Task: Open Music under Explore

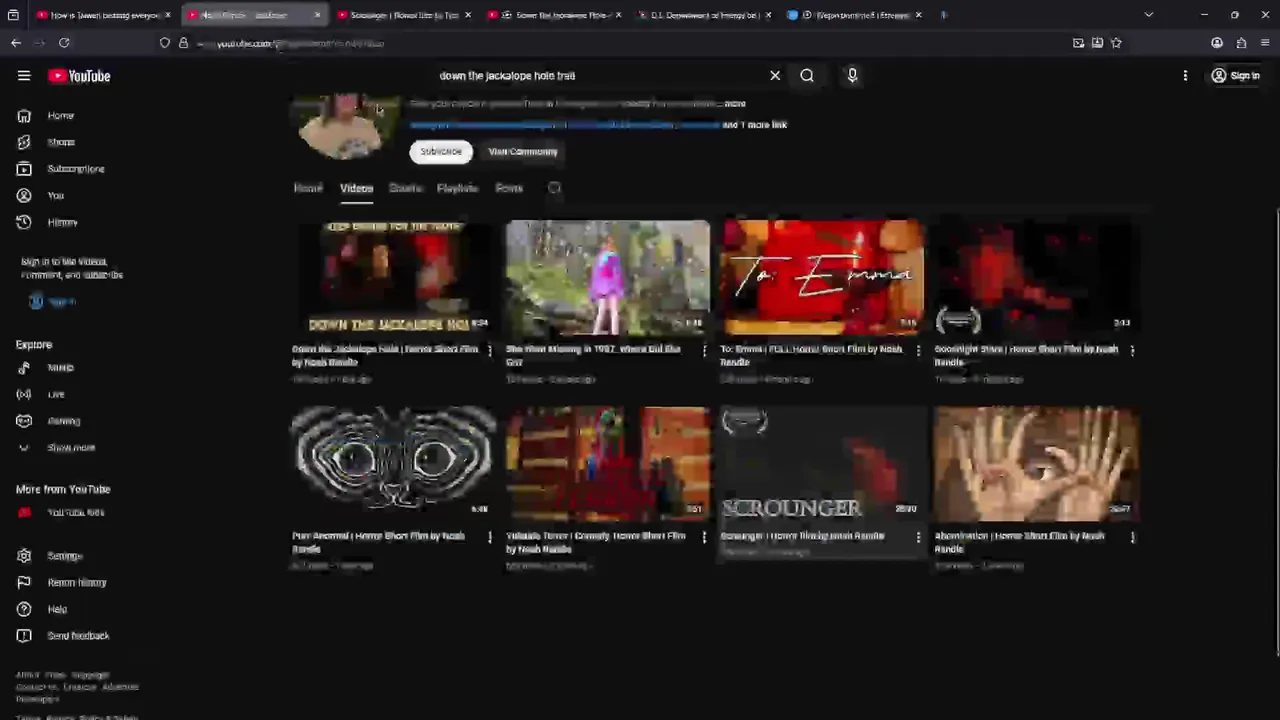Action: tap(60, 368)
